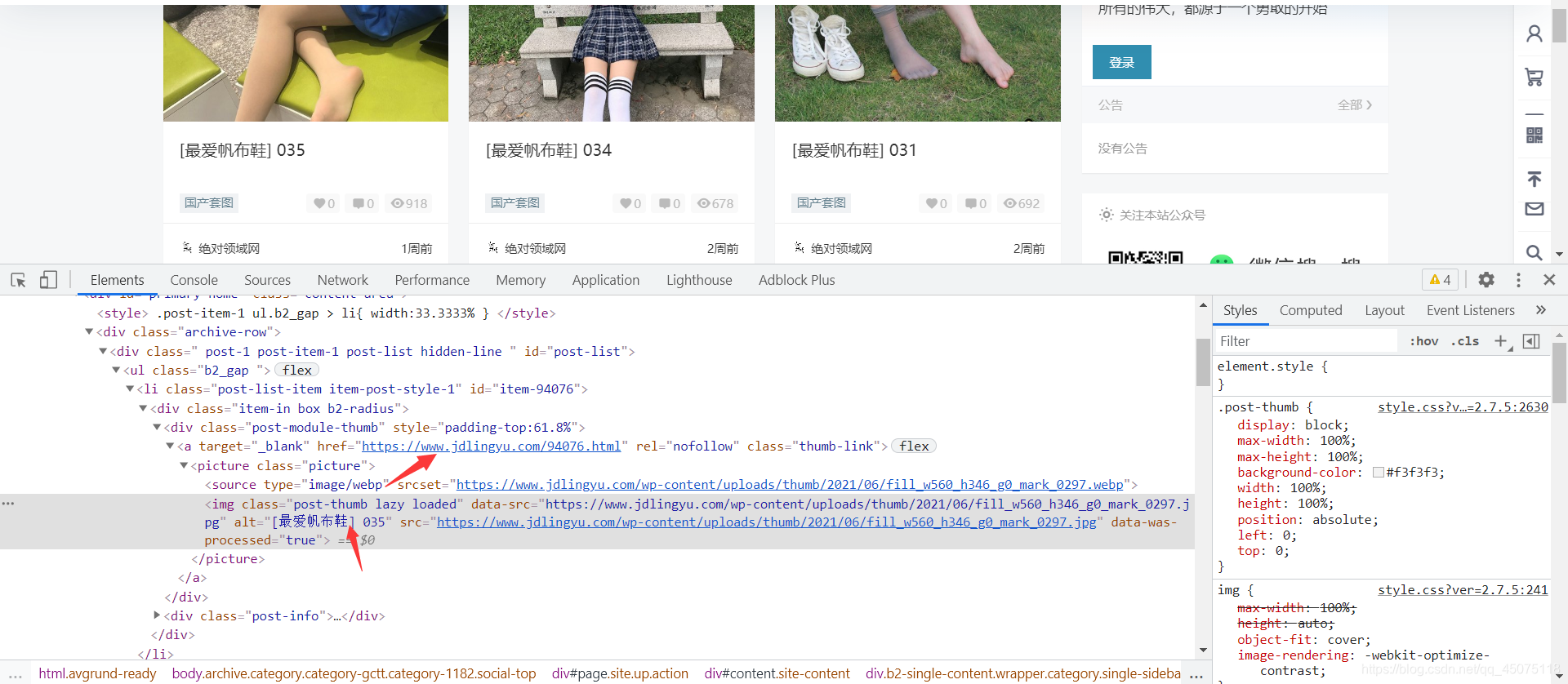Click the user profile icon in site sidebar
The image size is (1568, 684).
point(1535,33)
